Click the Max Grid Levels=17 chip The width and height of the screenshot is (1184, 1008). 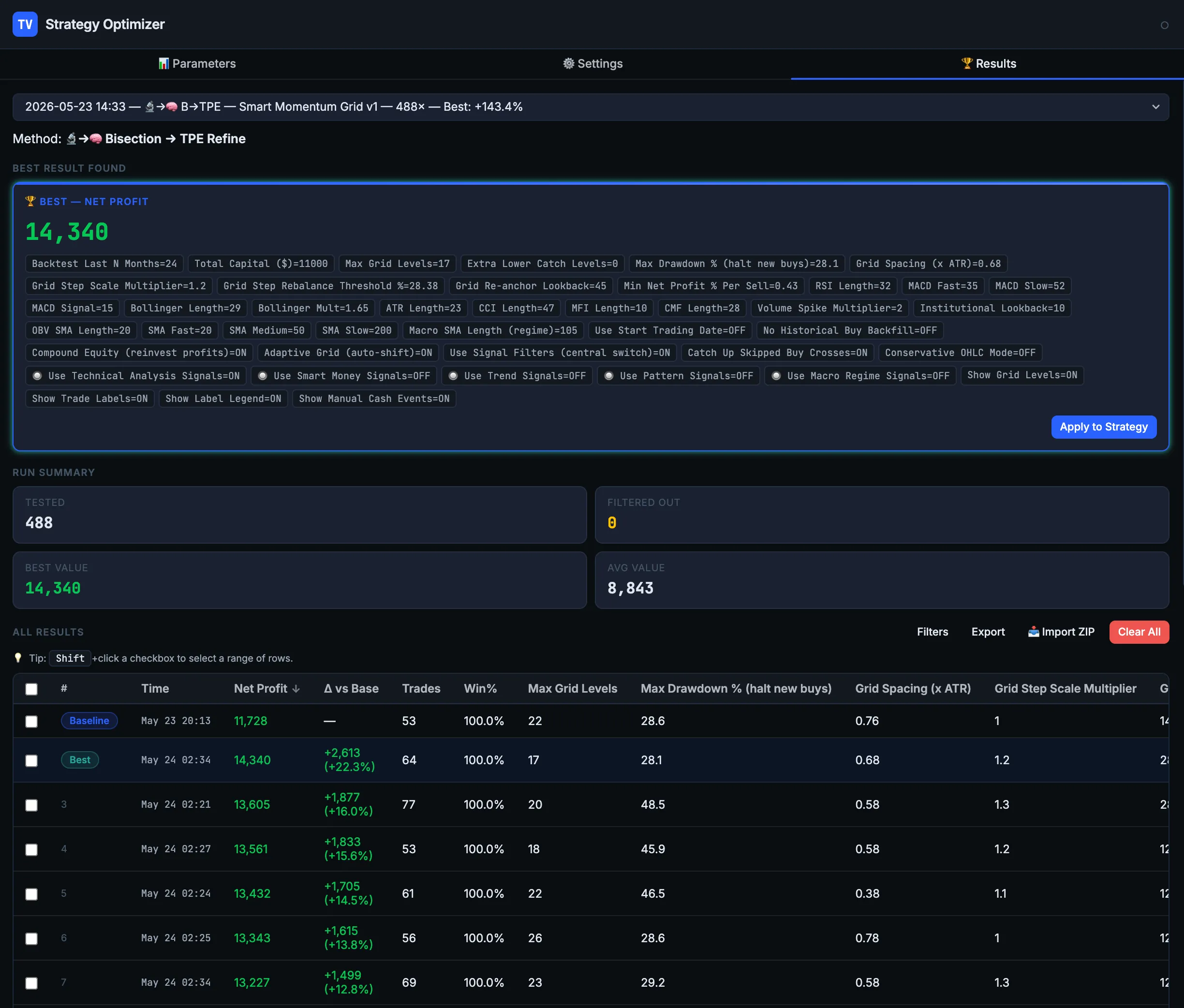pyautogui.click(x=397, y=264)
